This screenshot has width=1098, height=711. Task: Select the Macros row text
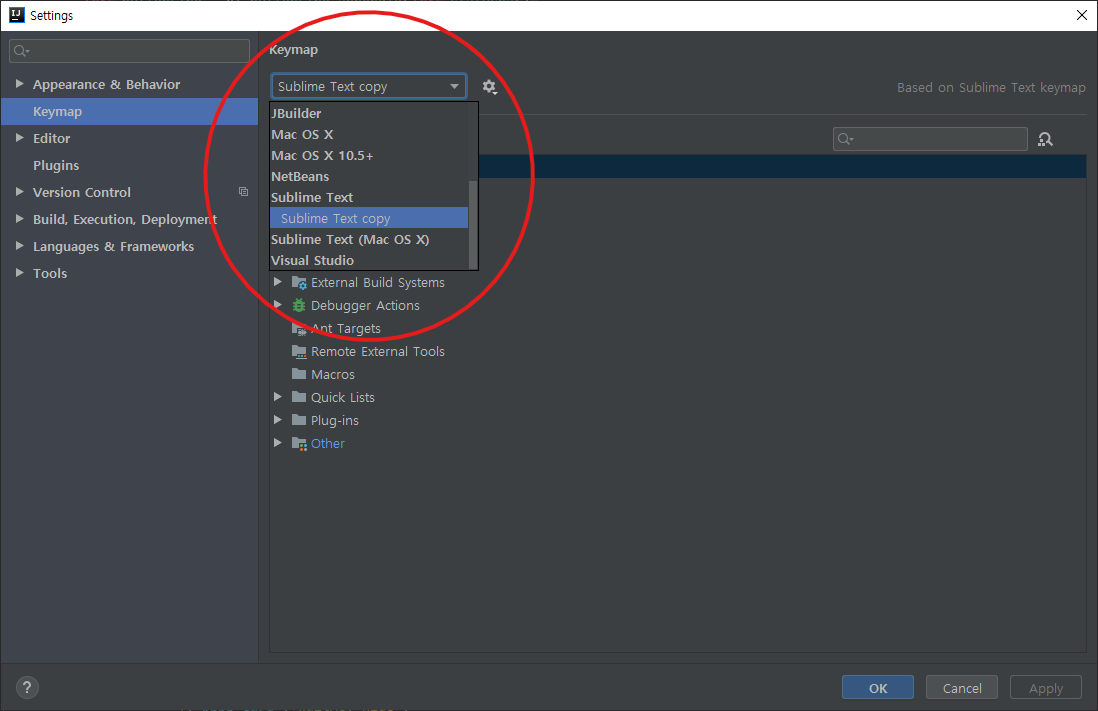333,375
